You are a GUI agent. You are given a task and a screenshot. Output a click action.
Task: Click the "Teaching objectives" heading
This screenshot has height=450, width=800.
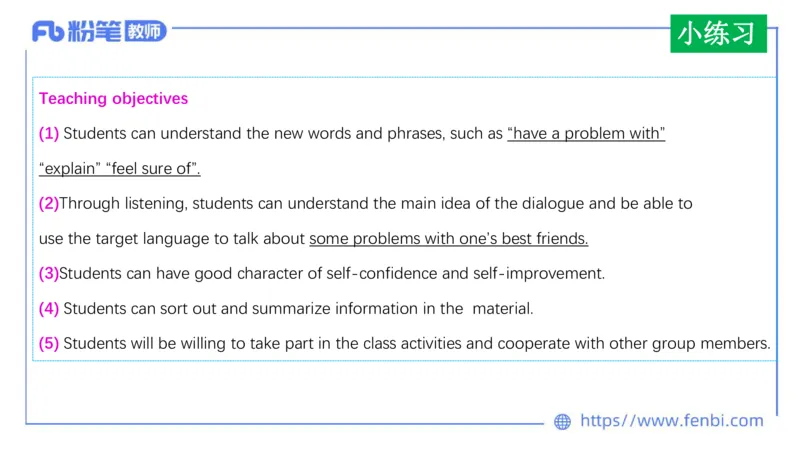pos(113,99)
